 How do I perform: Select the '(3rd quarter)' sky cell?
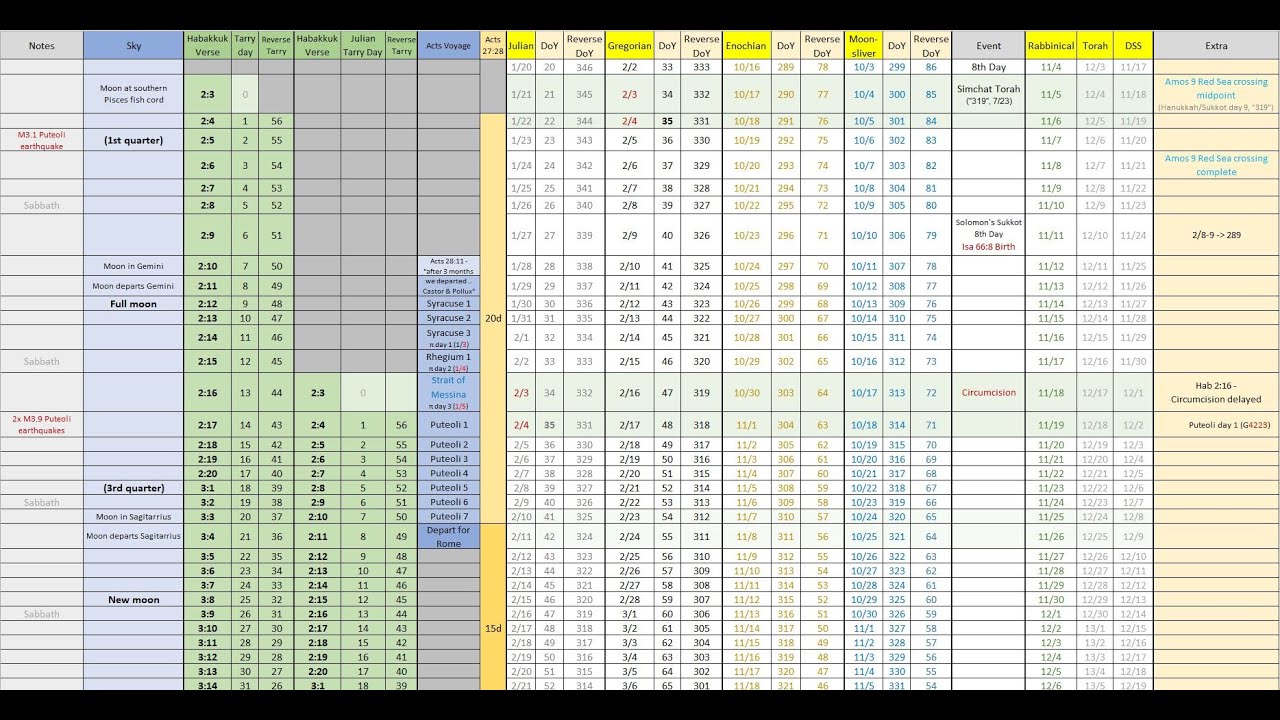pos(134,488)
